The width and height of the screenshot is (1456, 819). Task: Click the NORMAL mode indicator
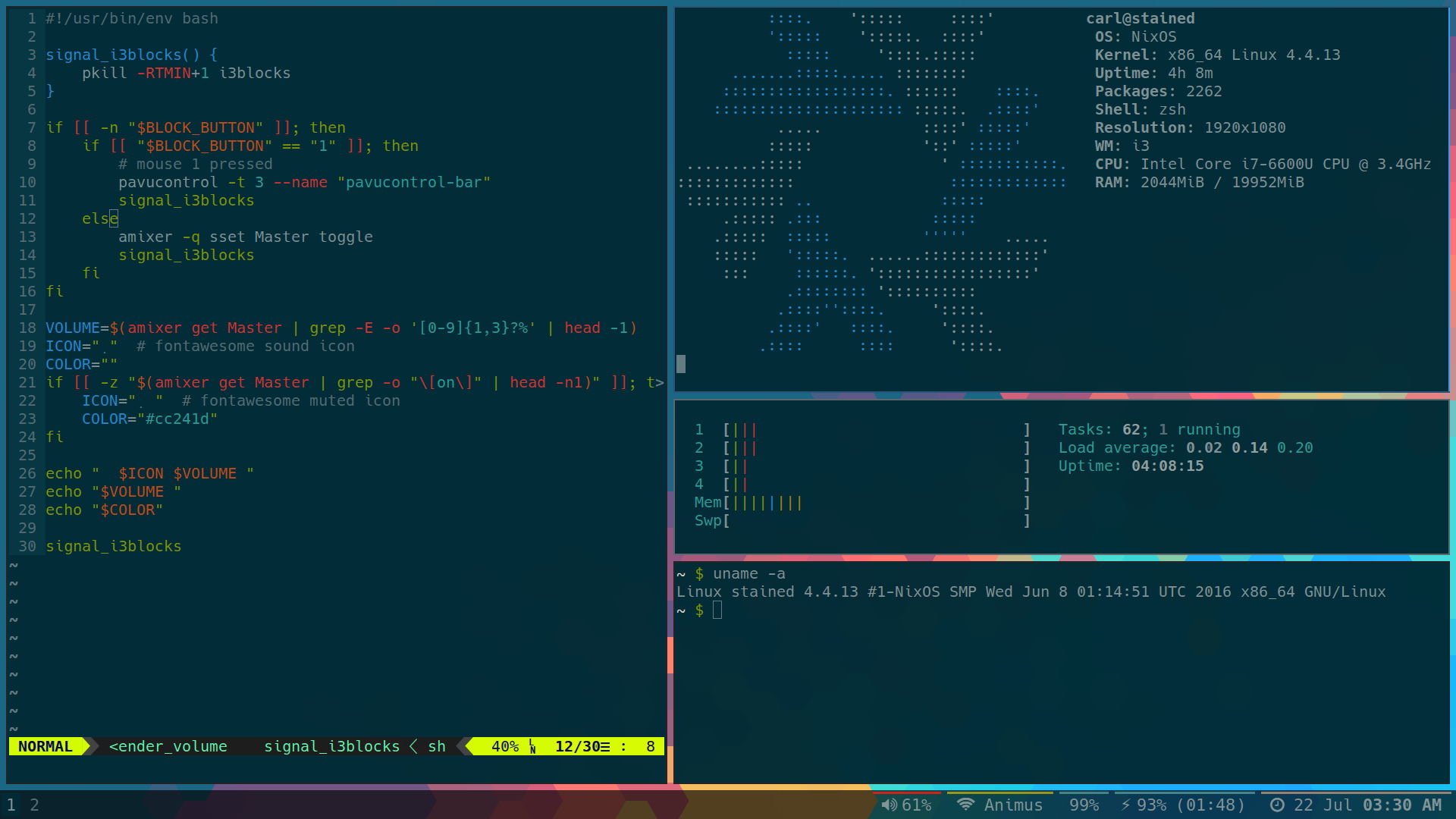click(43, 746)
